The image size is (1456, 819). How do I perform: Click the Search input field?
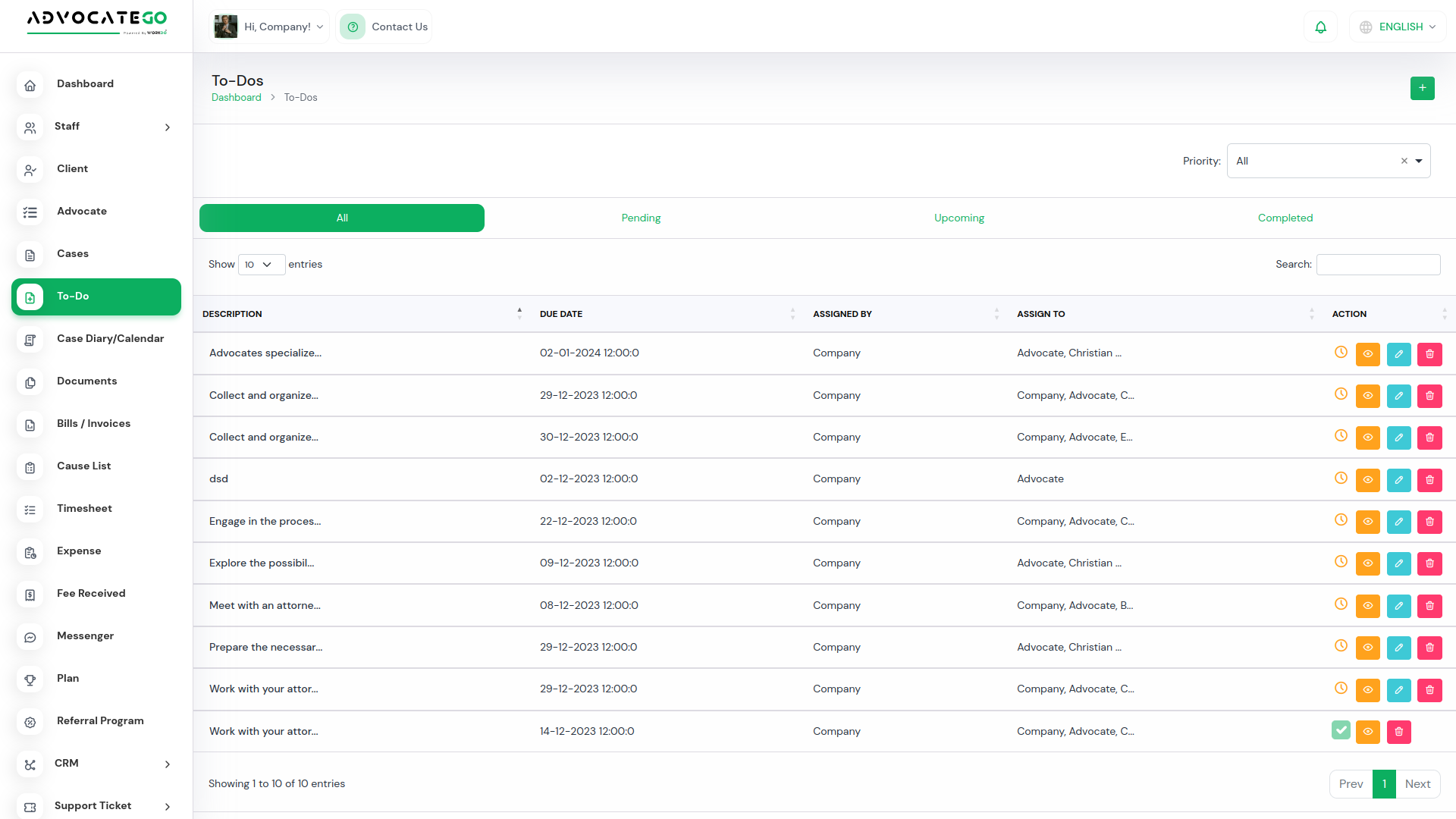tap(1378, 265)
